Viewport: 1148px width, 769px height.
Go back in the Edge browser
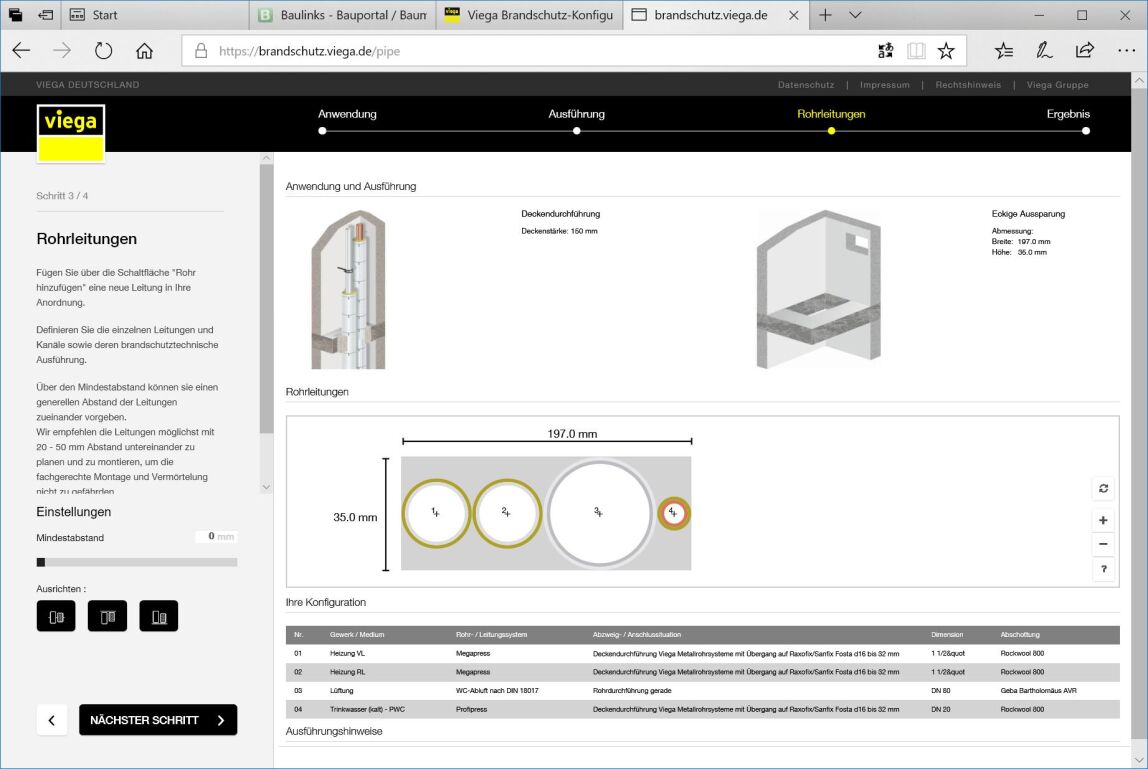click(21, 51)
